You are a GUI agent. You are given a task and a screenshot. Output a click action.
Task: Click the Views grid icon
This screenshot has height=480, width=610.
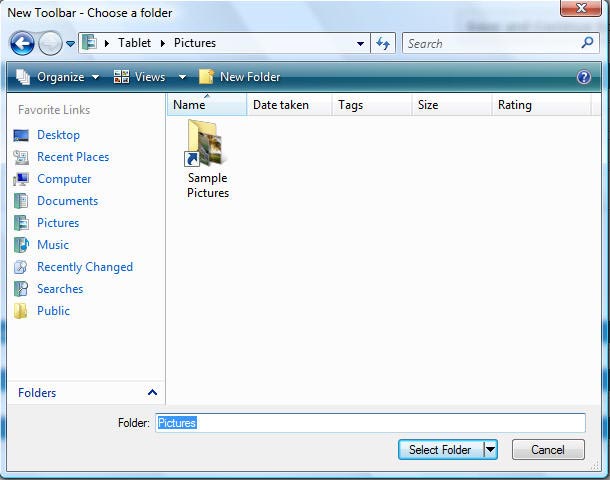(x=121, y=77)
